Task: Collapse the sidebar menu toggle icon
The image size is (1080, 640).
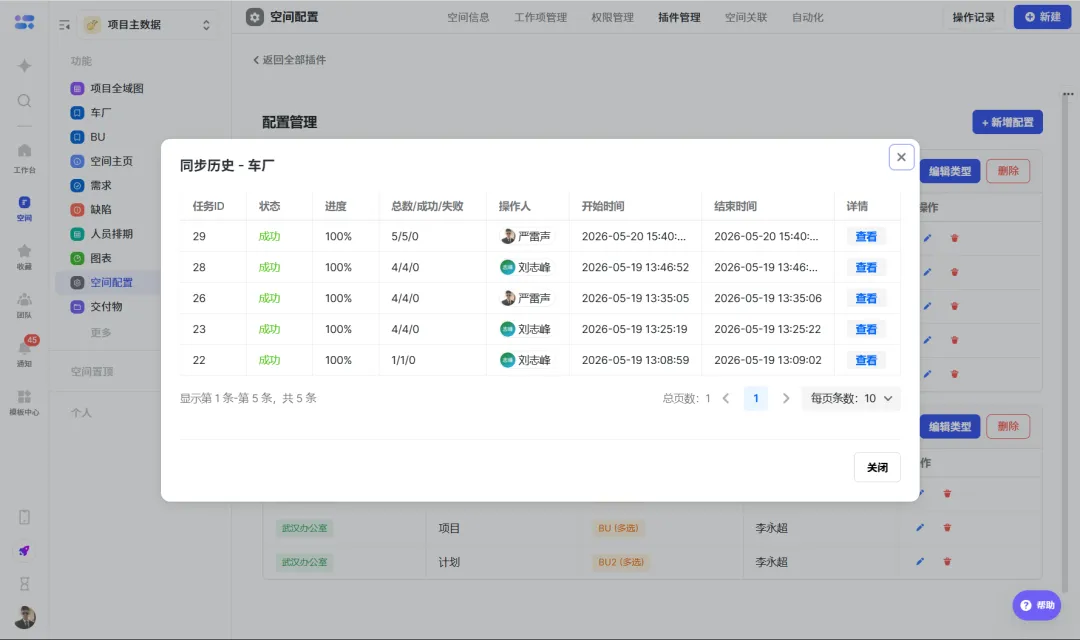Action: 64,25
